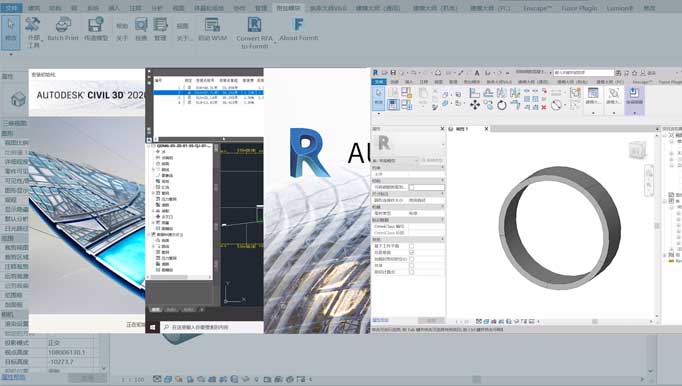
Task: Click horizontal scrollbar at bottom of background view
Action: coord(477,379)
